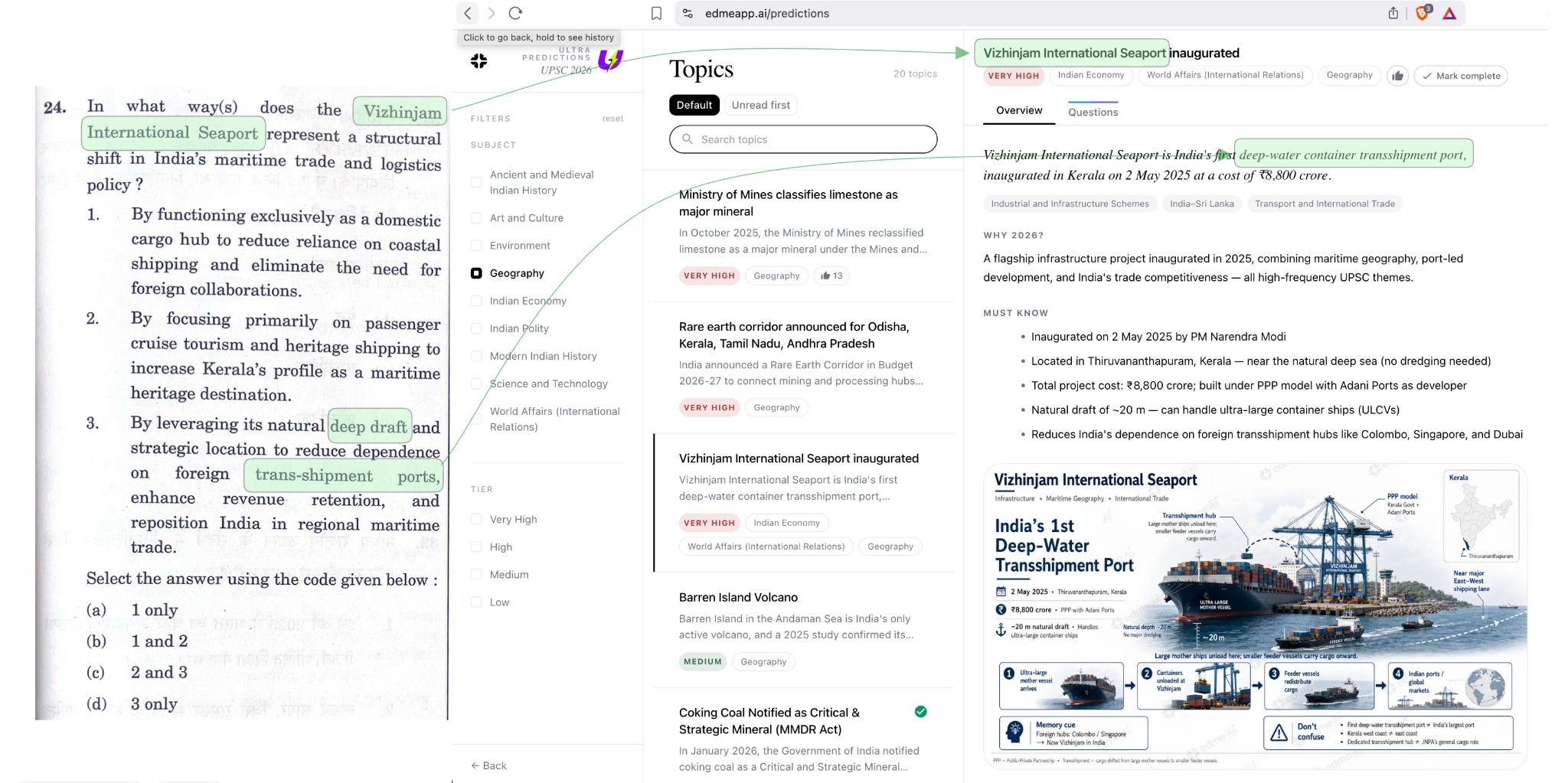The width and height of the screenshot is (1568, 783).
Task: Click the bookmark icon beside the address bar
Action: pos(656,14)
